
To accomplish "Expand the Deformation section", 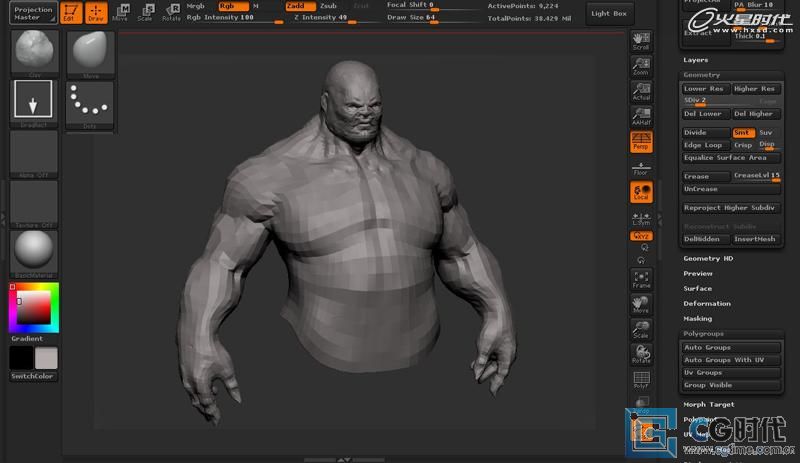I will click(707, 304).
